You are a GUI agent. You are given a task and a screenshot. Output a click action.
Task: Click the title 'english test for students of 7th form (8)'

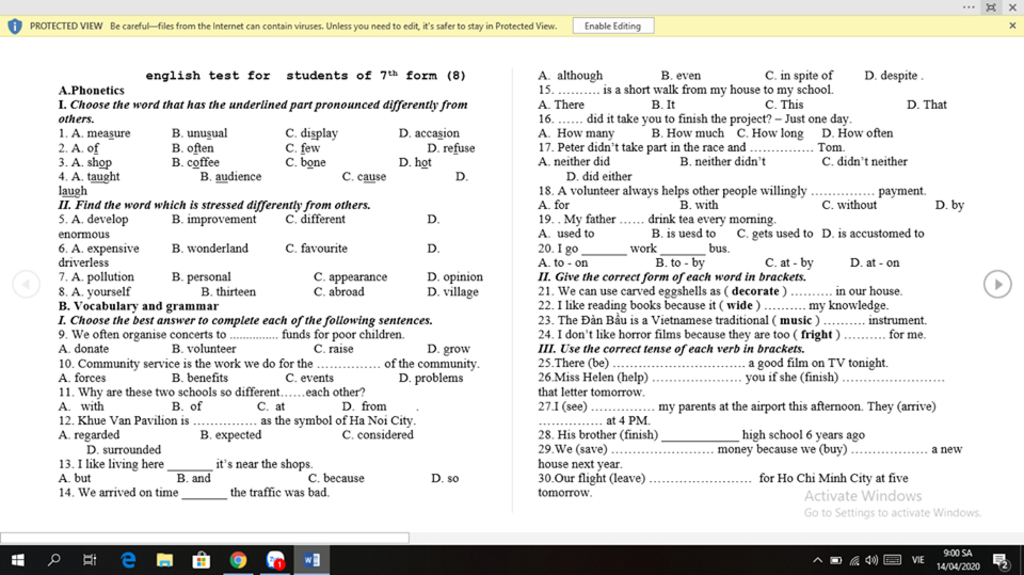pyautogui.click(x=305, y=75)
